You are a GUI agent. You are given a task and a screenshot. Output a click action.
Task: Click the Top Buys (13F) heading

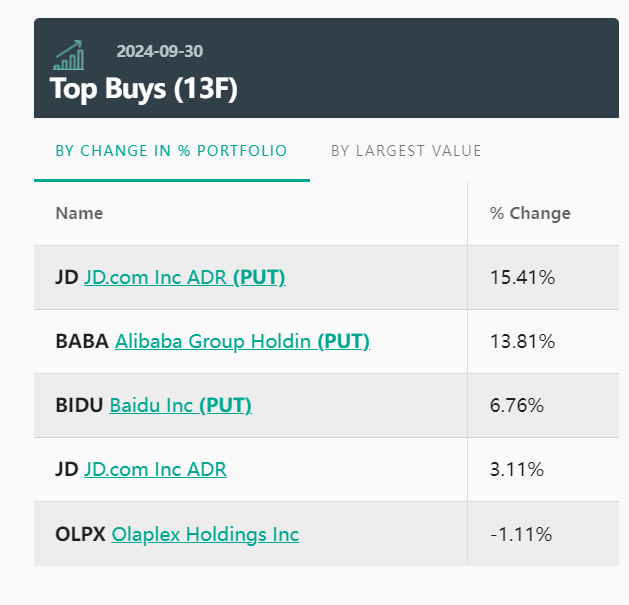click(144, 88)
